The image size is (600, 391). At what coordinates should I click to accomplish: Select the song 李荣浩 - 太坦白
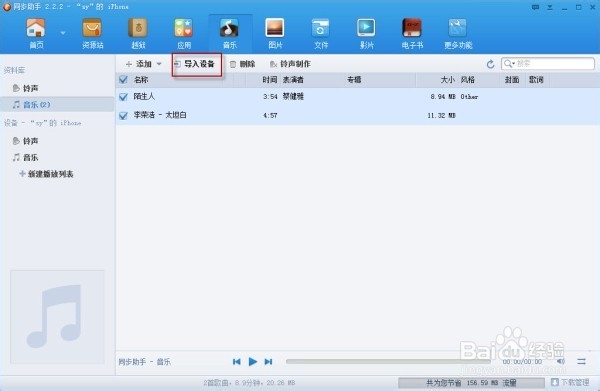coord(160,115)
